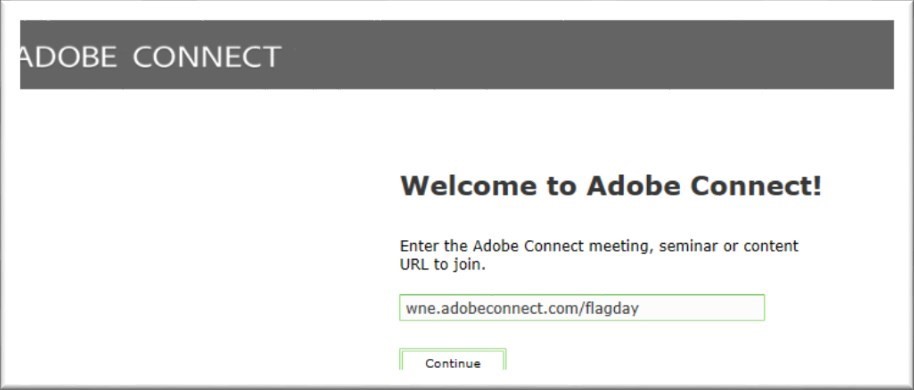Click the word CONNECT in the banner
Screen dimensions: 914x390
207,57
